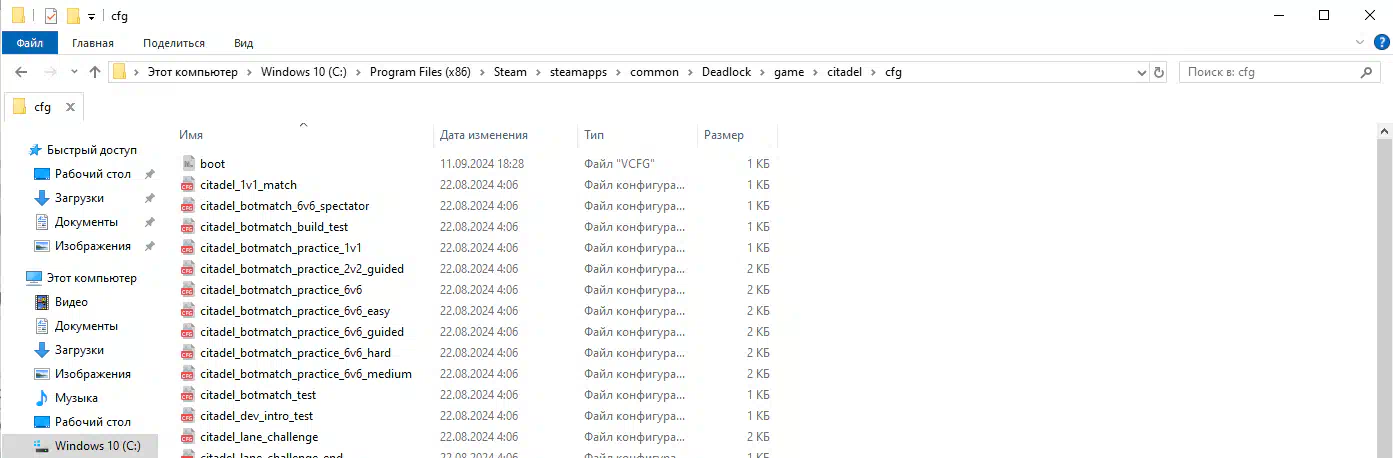This screenshot has width=1393, height=458.
Task: Click the folder icon in address bar
Action: [120, 72]
